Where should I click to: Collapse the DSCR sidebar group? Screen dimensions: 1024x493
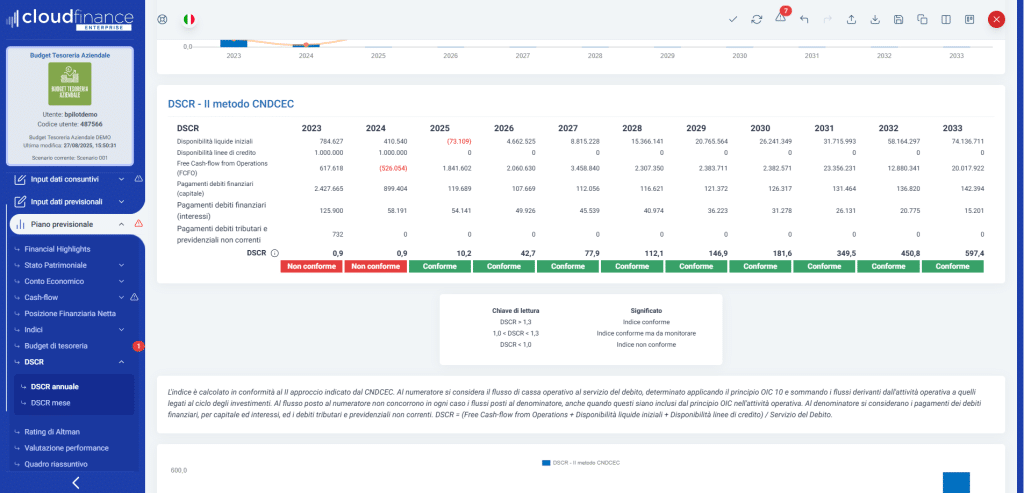[121, 362]
